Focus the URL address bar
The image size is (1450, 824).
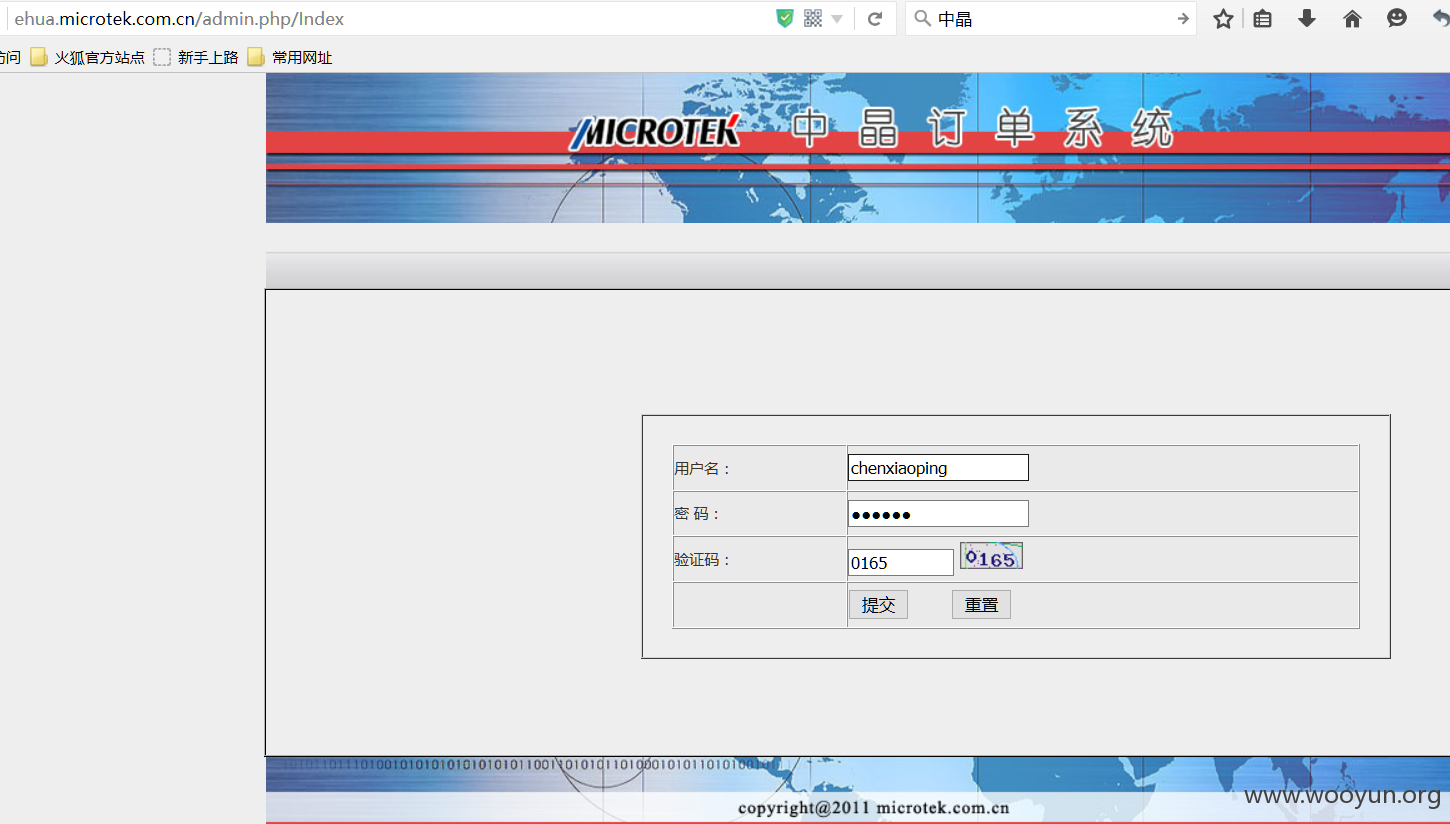390,19
